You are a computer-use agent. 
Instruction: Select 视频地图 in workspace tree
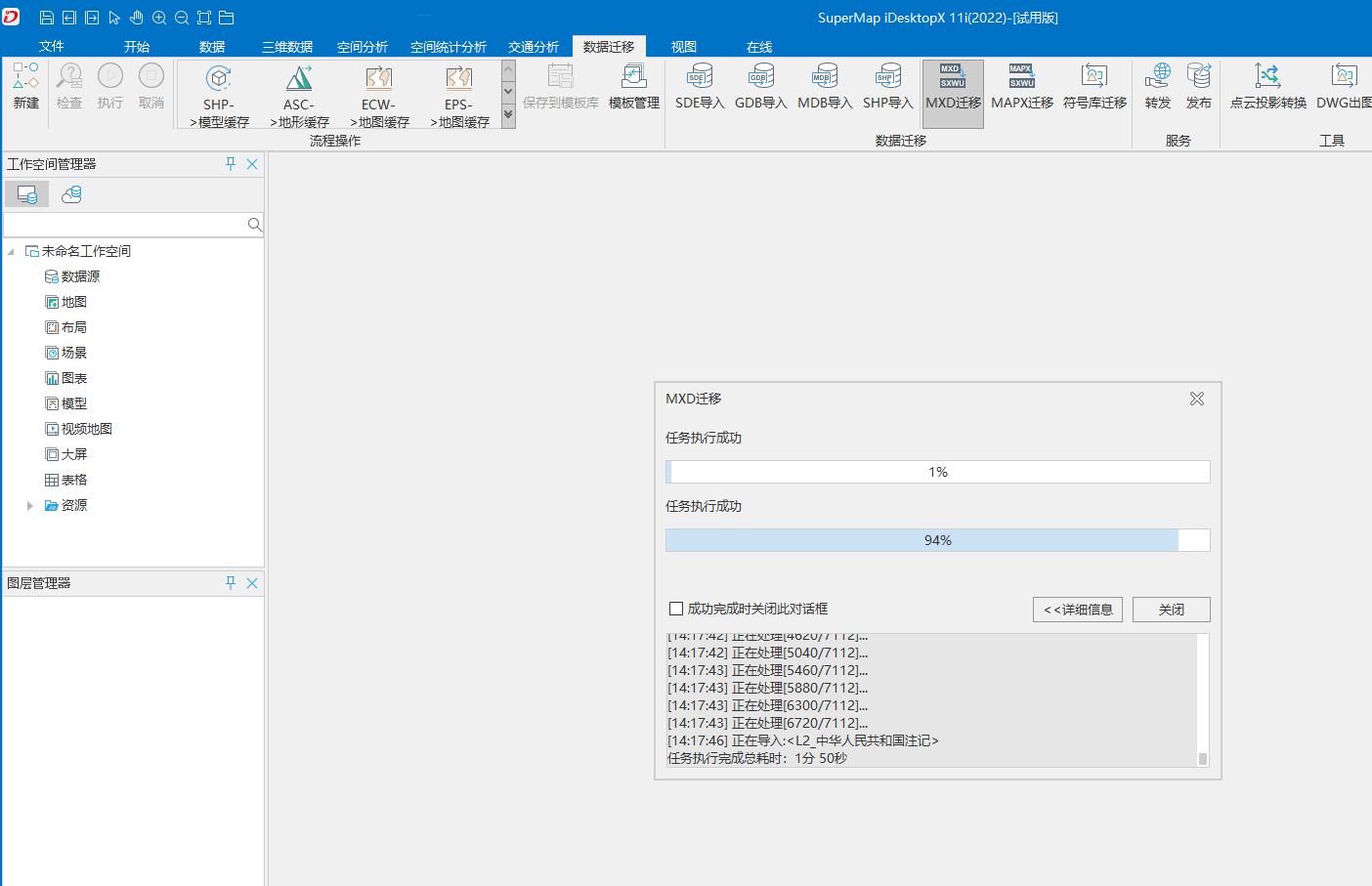(79, 429)
